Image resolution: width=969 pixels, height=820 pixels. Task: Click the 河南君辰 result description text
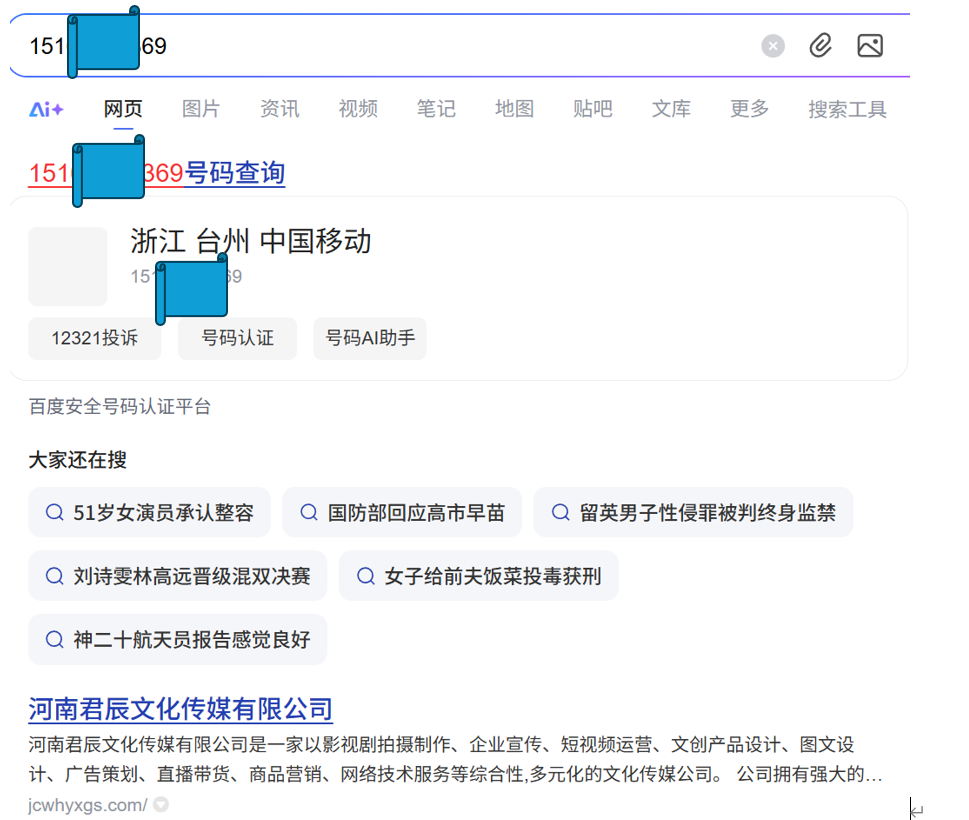tap(455, 759)
